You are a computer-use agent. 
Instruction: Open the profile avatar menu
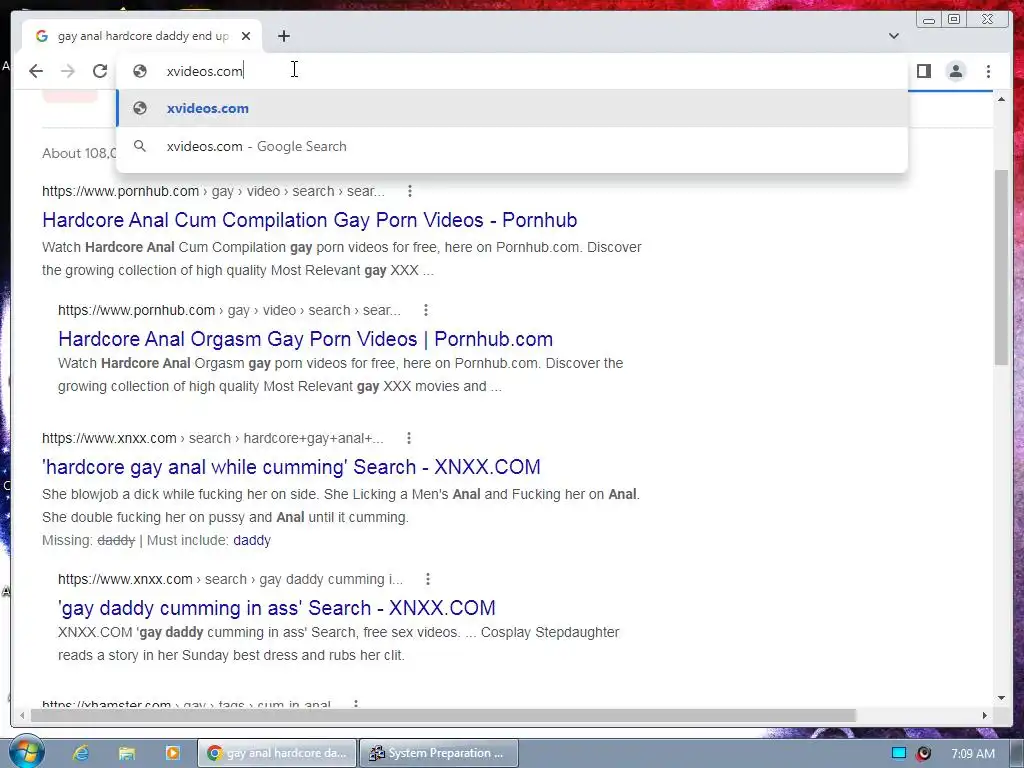coord(956,71)
